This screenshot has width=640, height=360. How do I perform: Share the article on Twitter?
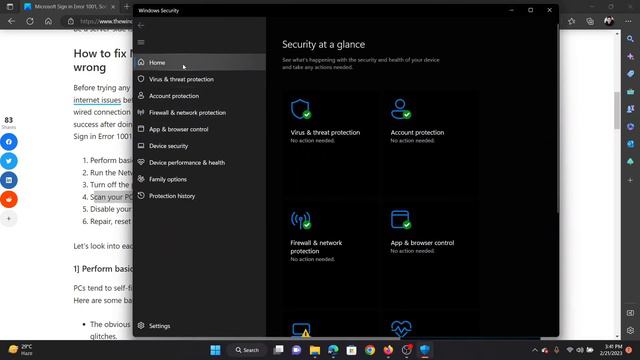9,161
